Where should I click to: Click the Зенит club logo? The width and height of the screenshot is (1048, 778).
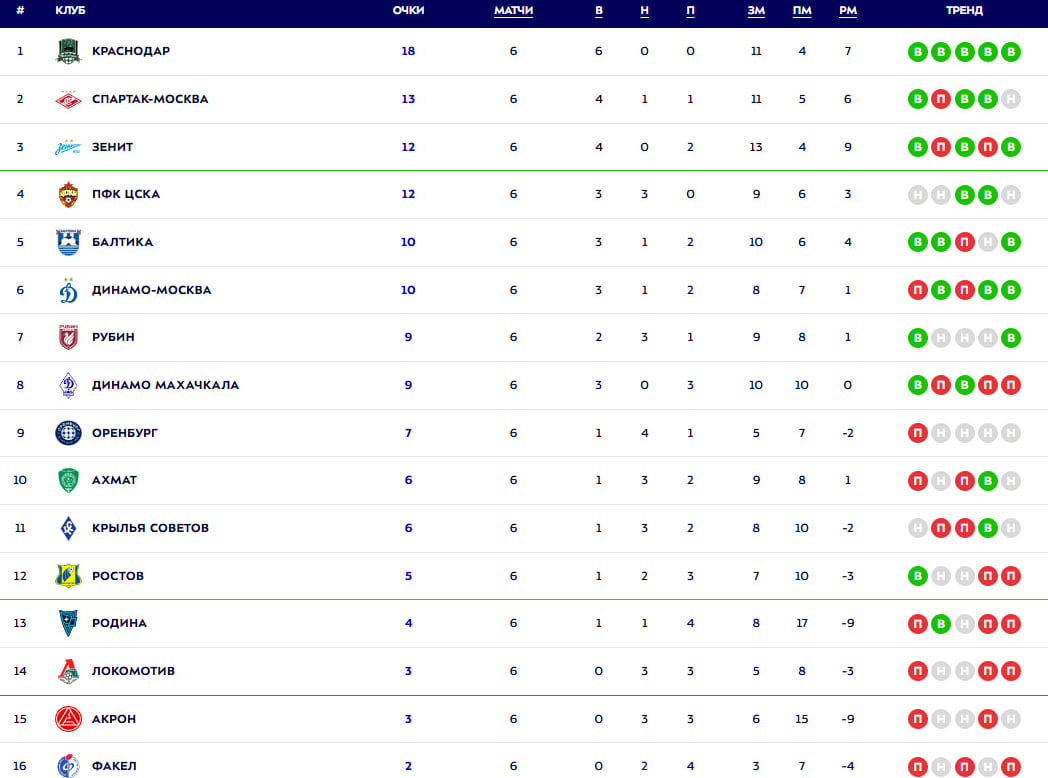[68, 147]
